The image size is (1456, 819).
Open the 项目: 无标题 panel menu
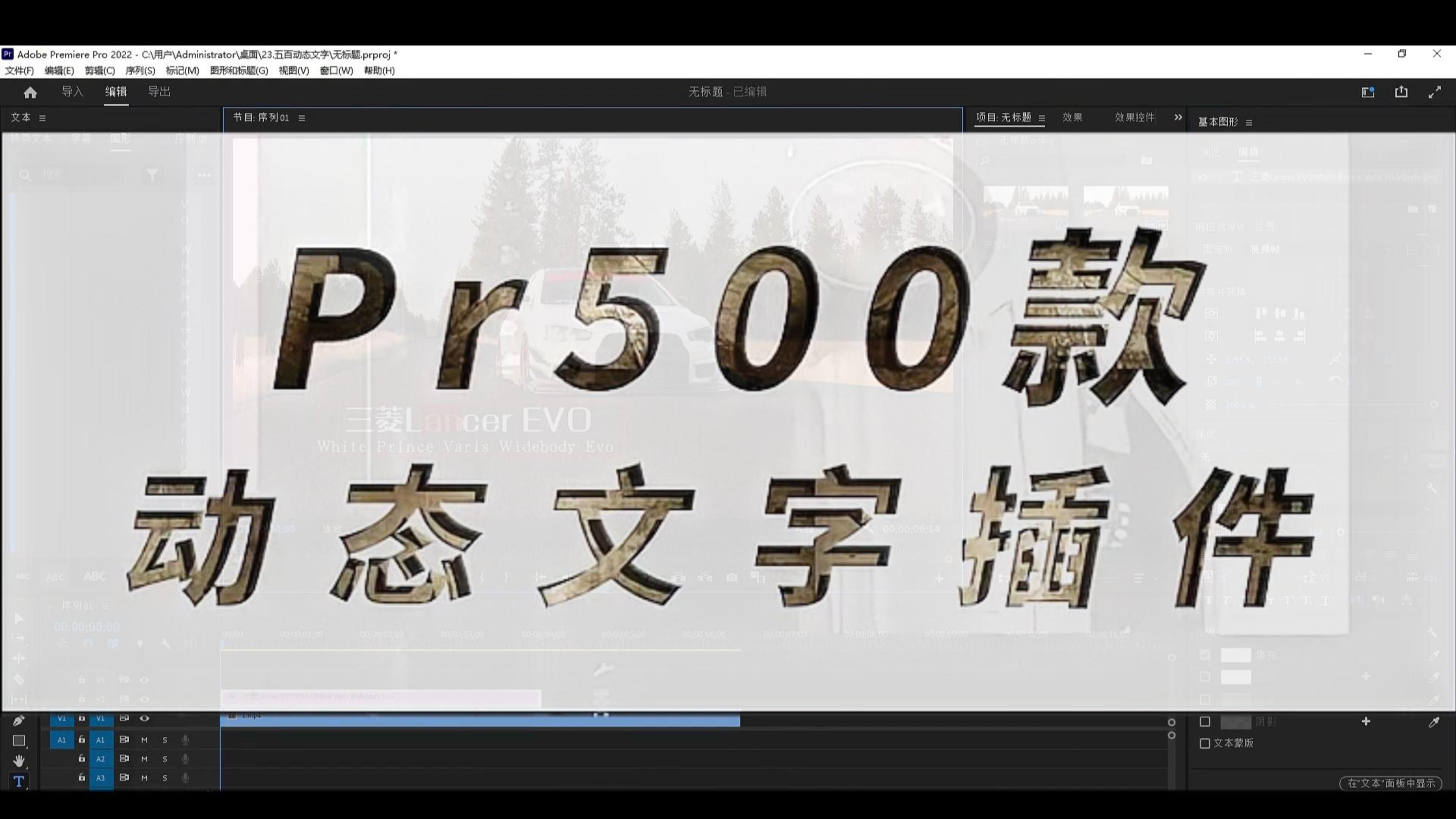[x=1042, y=118]
